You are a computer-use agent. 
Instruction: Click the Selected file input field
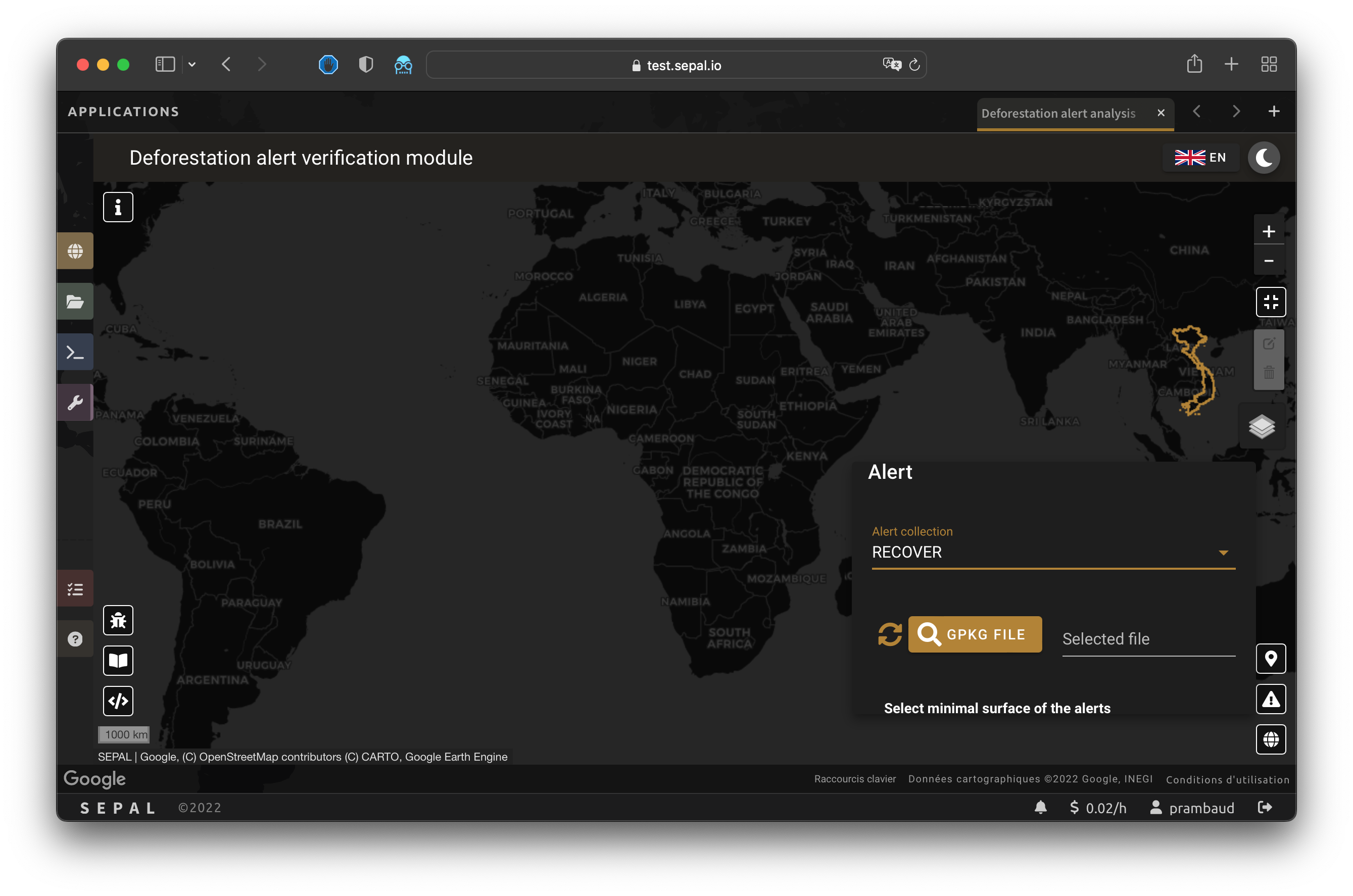click(1148, 639)
